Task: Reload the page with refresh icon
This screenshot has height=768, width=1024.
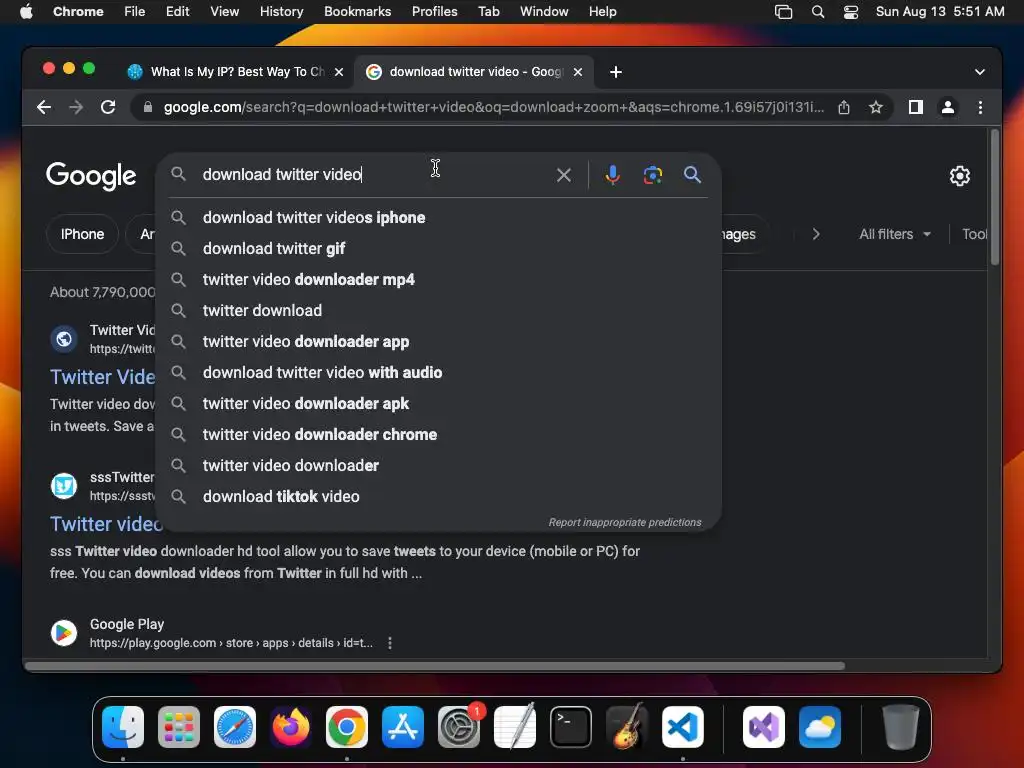Action: [x=108, y=107]
